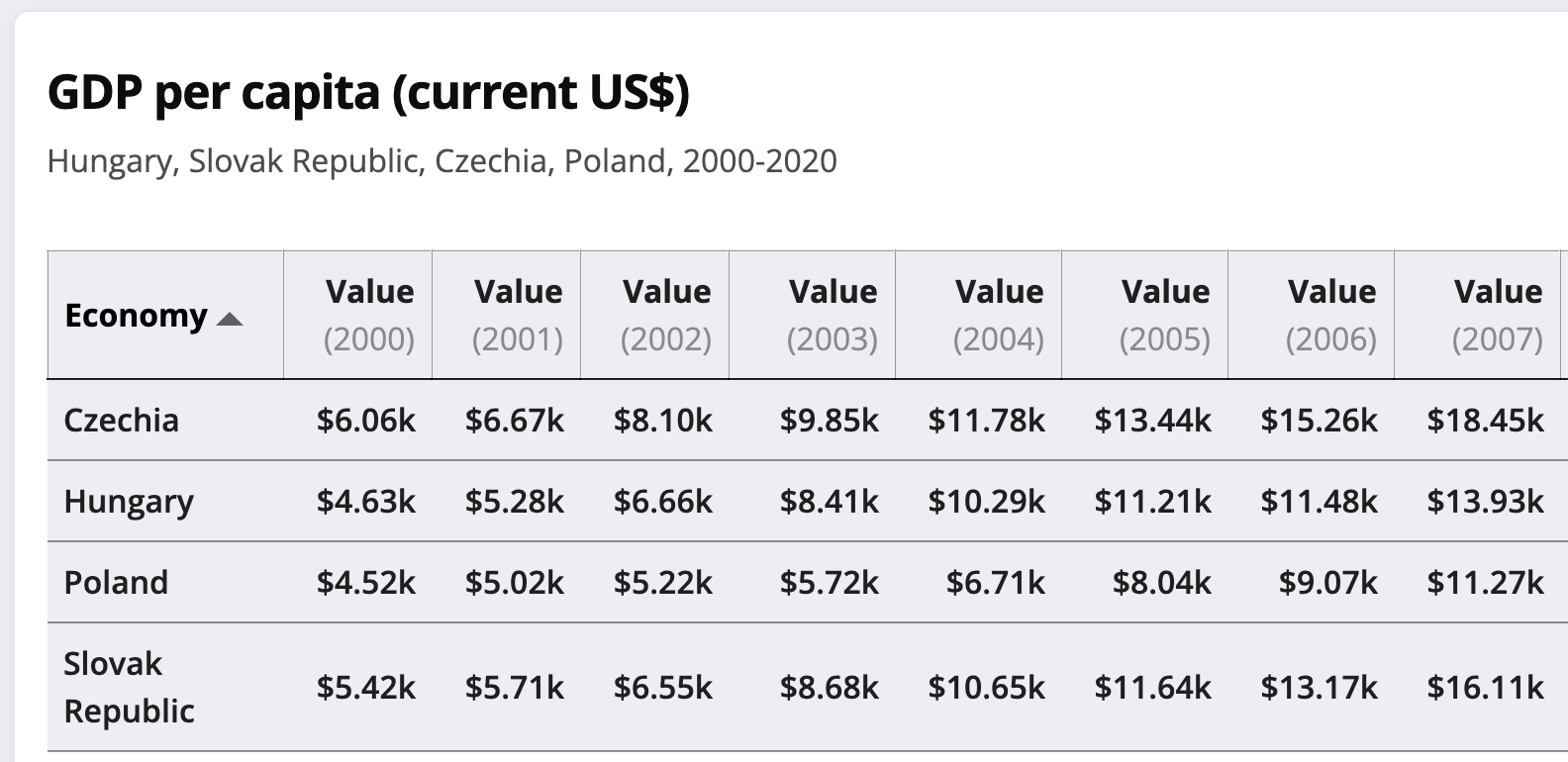Select Czechia's 2007 value $18.45k
This screenshot has width=1568, height=762.
click(x=1485, y=421)
